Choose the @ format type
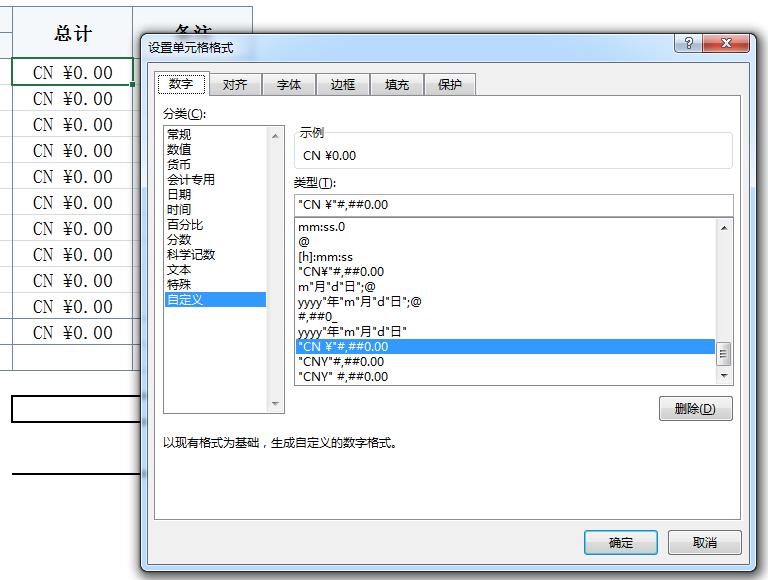 click(505, 242)
